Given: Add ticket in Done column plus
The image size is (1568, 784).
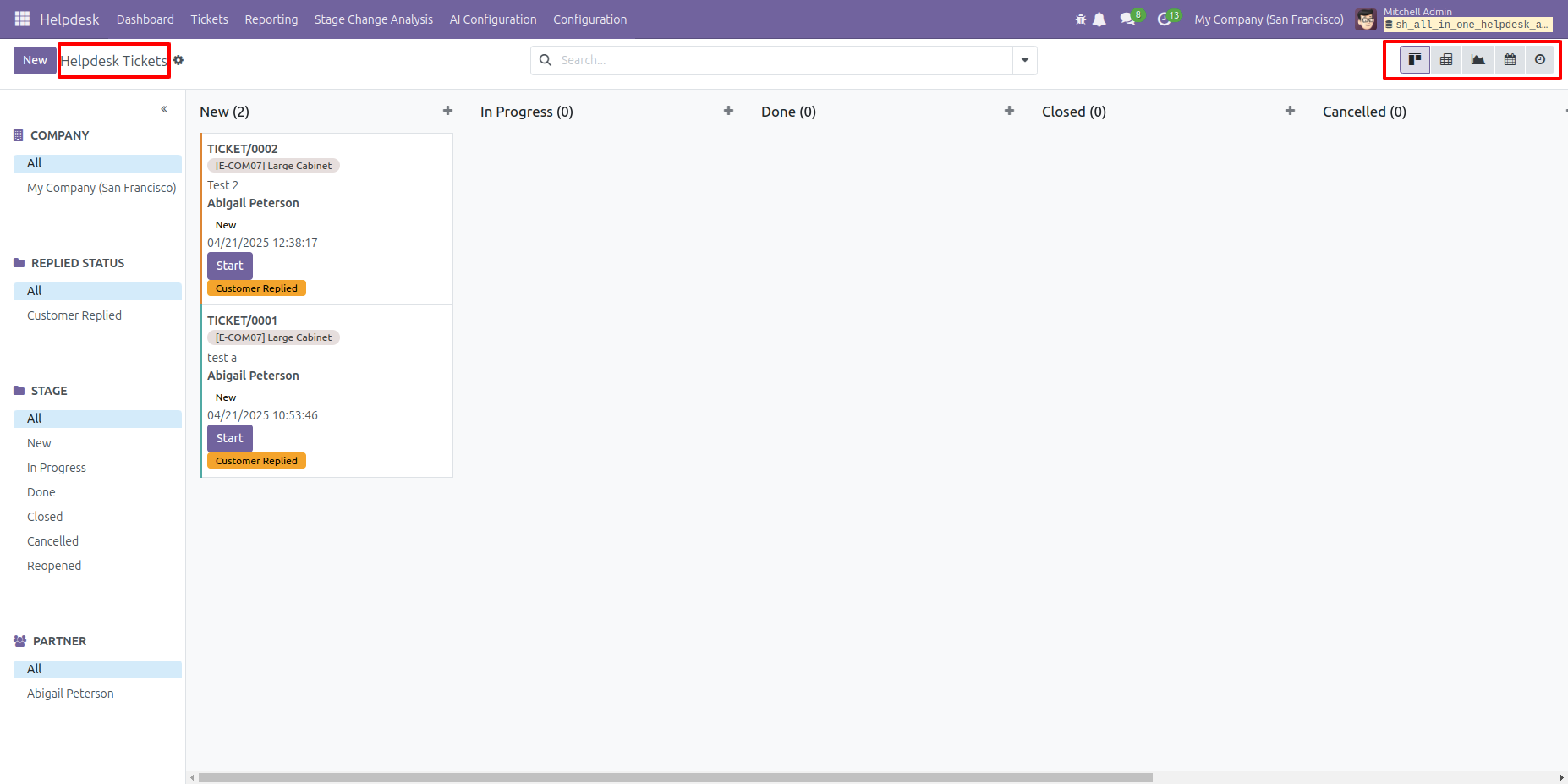Looking at the screenshot, I should click(1009, 111).
